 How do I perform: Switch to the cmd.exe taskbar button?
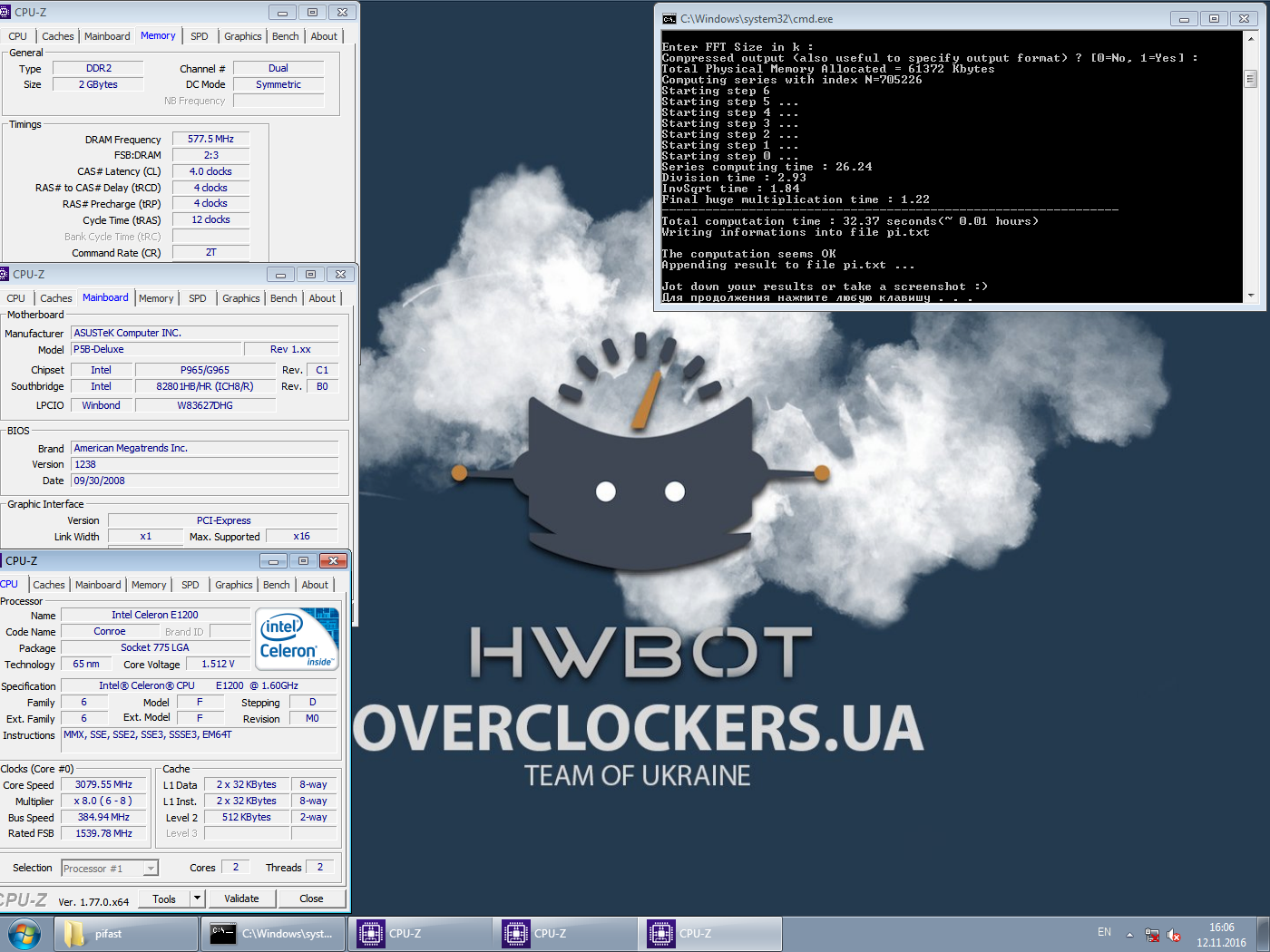coord(273,934)
